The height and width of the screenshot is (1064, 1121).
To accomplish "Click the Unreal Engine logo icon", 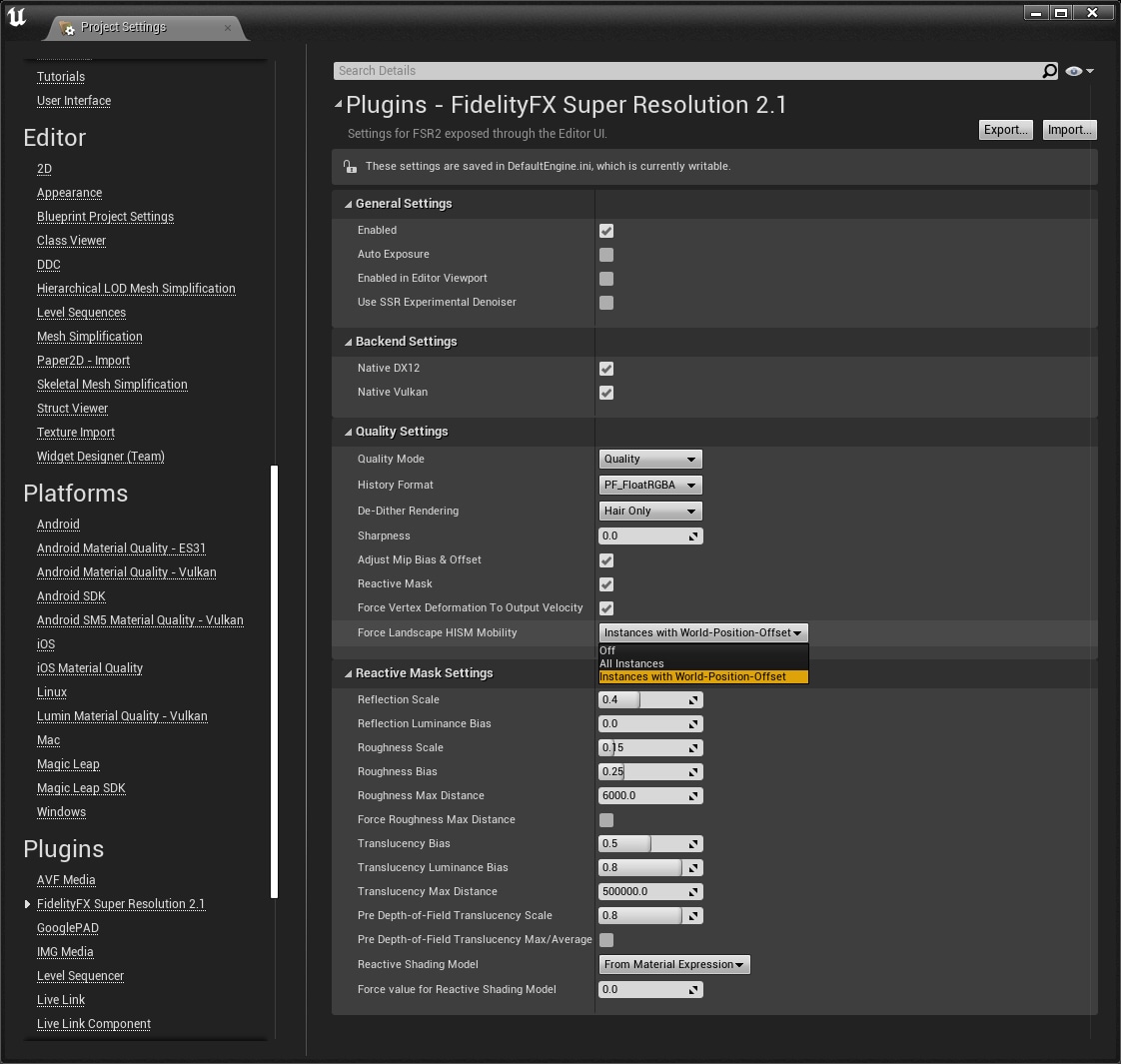I will (x=17, y=18).
